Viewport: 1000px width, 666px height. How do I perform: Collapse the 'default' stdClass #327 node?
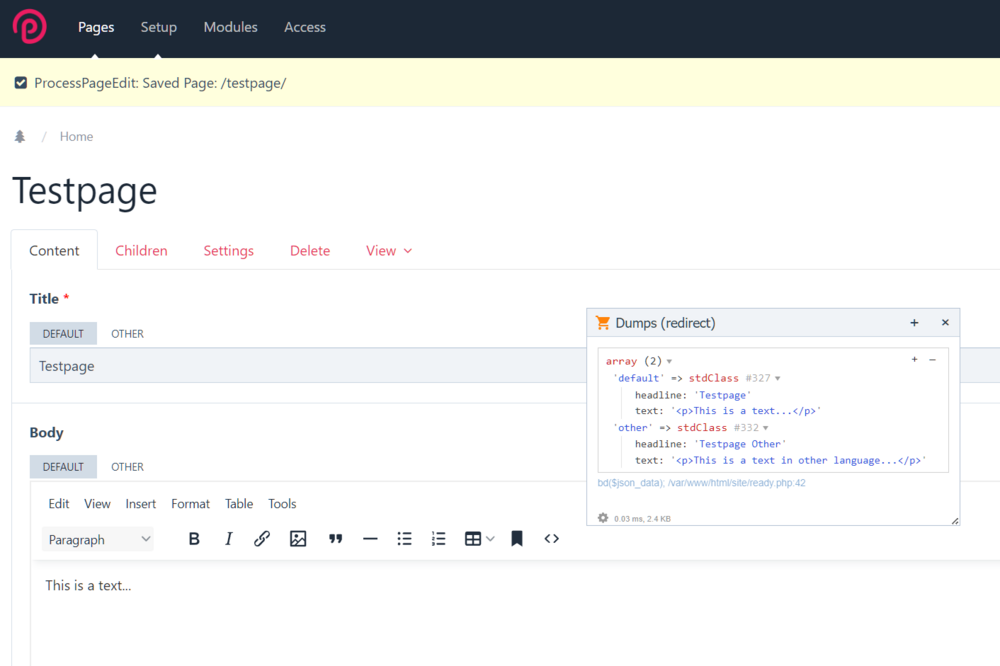[777, 379]
